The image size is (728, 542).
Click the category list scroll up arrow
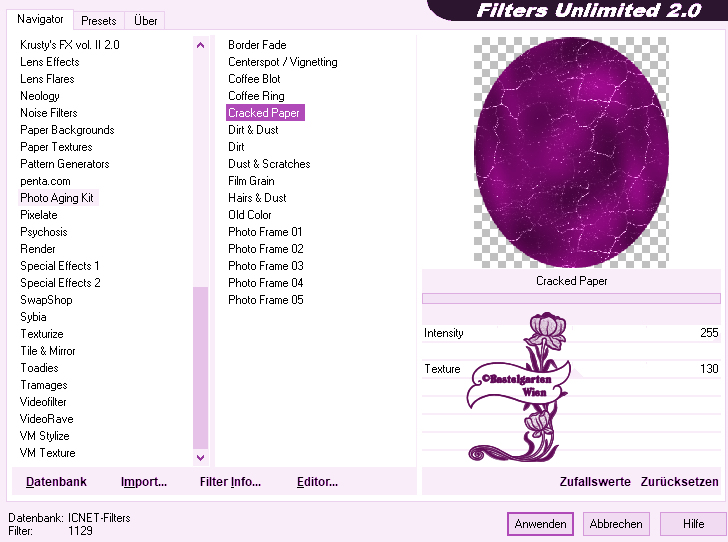pyautogui.click(x=201, y=45)
